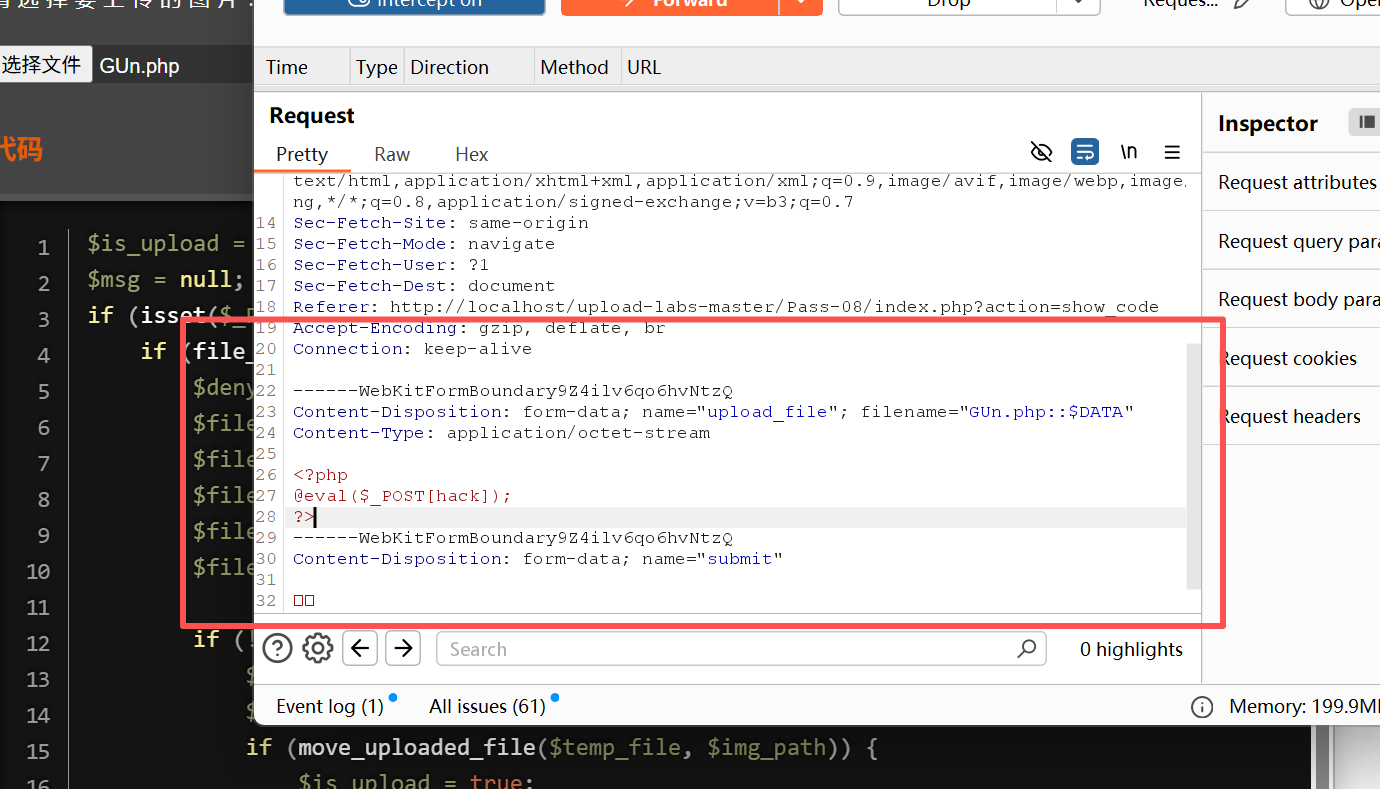Image resolution: width=1380 pixels, height=789 pixels.
Task: Click the Drop button
Action: (x=948, y=5)
